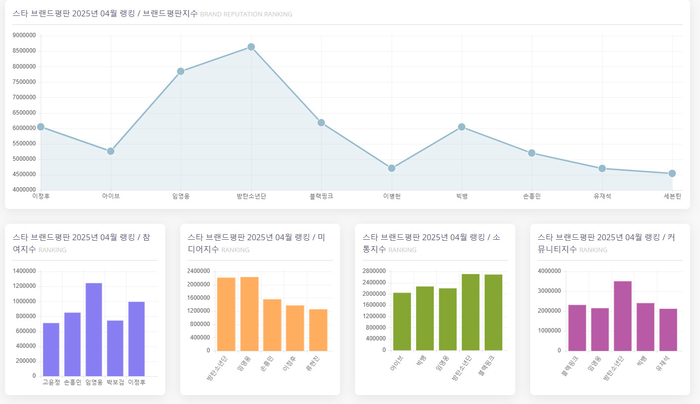The width and height of the screenshot is (700, 404).
Task: Select the tallest 임영웅 purple bar in 참여지수 chart
Action: 94,329
